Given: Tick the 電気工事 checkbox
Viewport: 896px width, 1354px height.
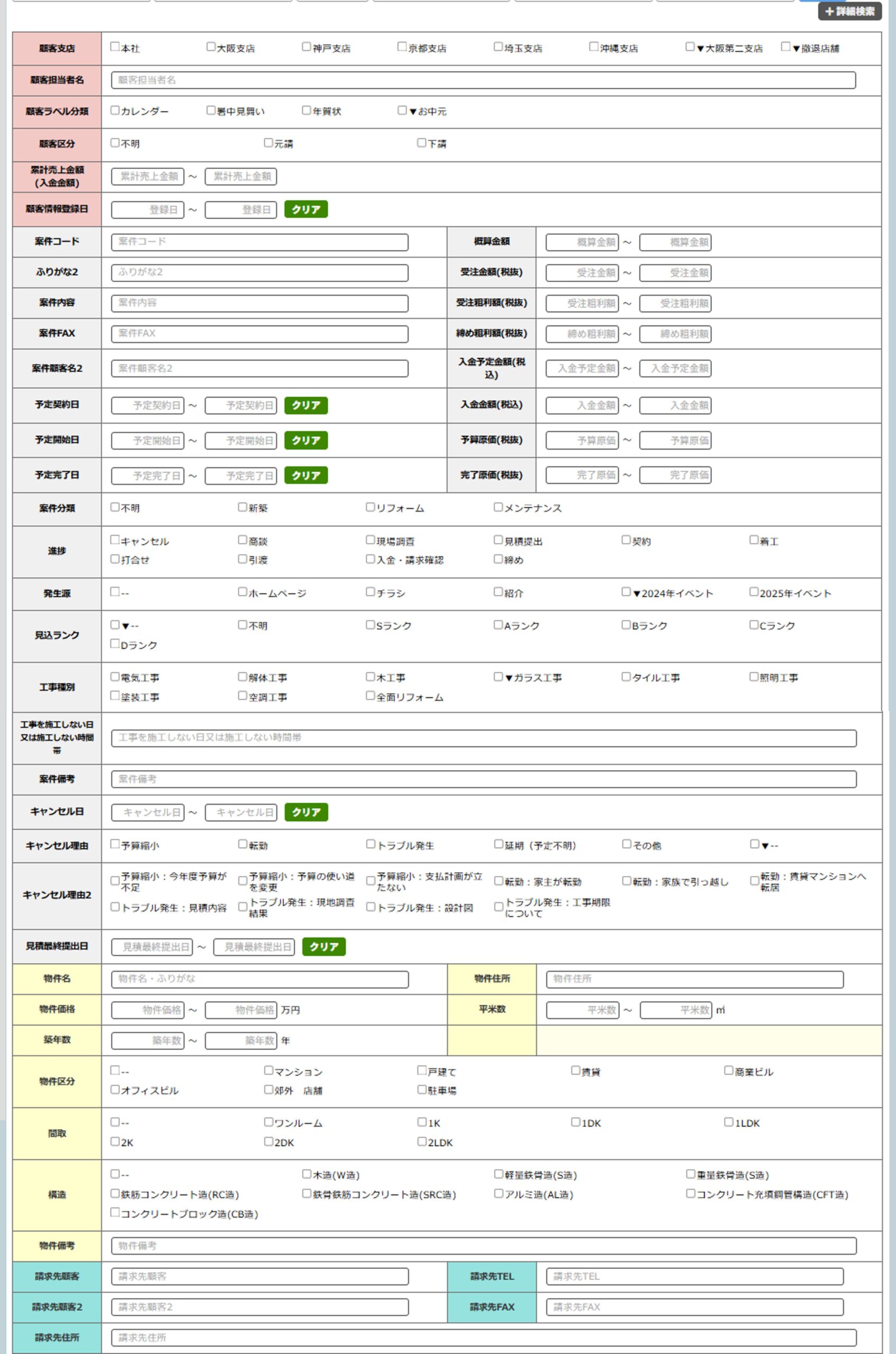Looking at the screenshot, I should click(x=115, y=677).
